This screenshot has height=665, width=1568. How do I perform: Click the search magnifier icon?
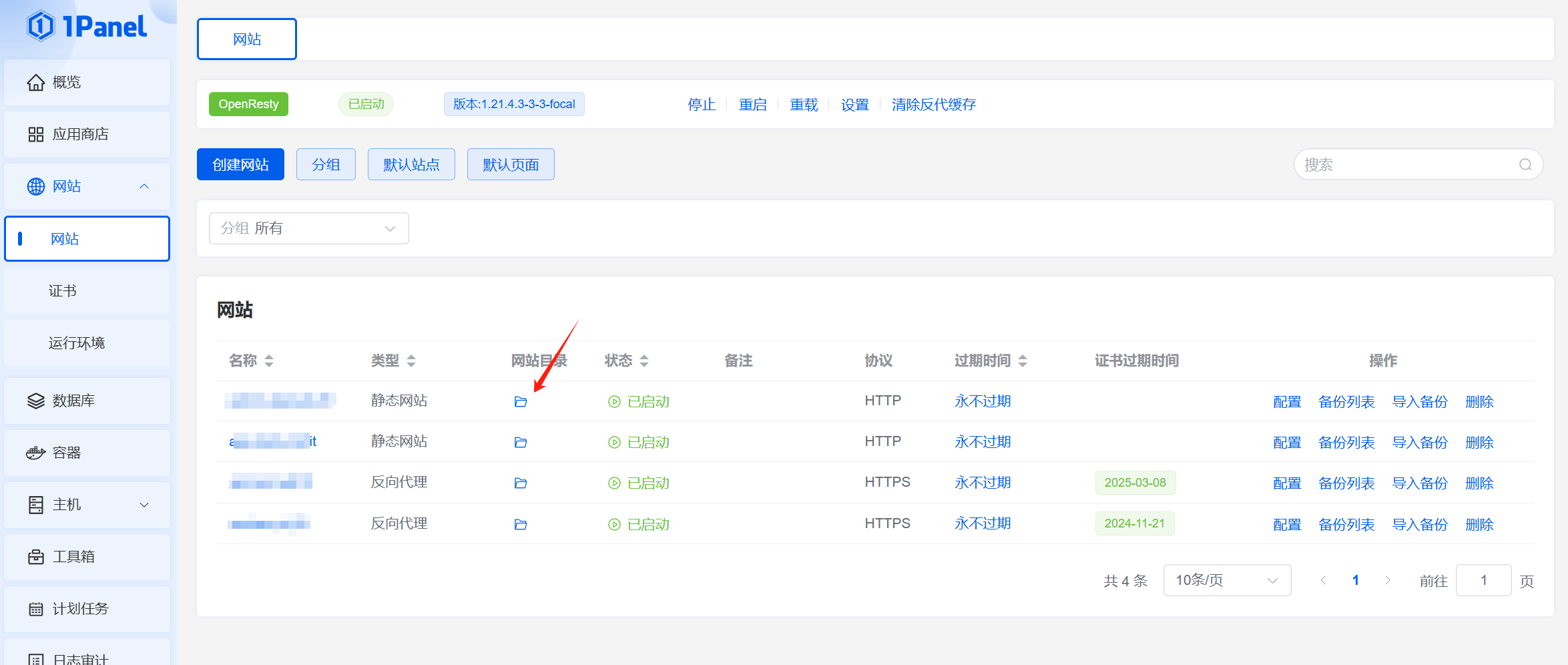pyautogui.click(x=1525, y=164)
